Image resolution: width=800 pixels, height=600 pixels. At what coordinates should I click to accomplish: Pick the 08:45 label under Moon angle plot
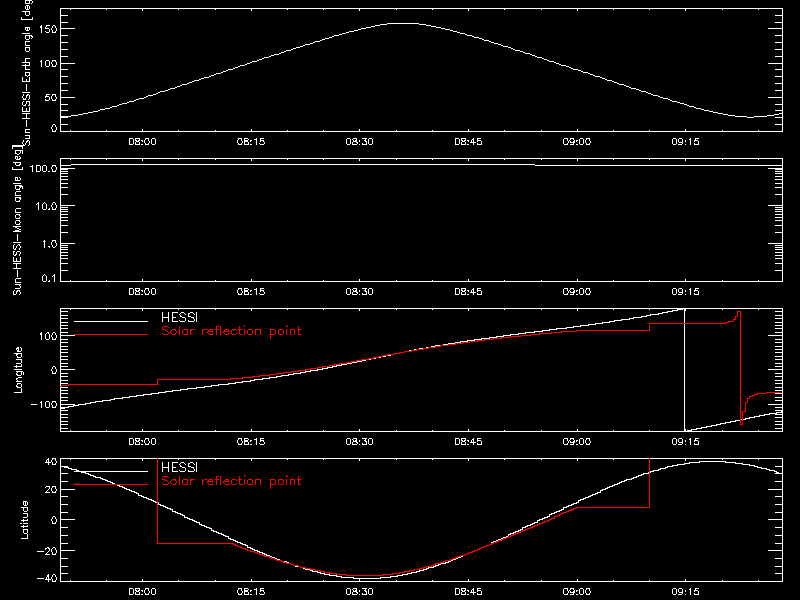point(468,291)
